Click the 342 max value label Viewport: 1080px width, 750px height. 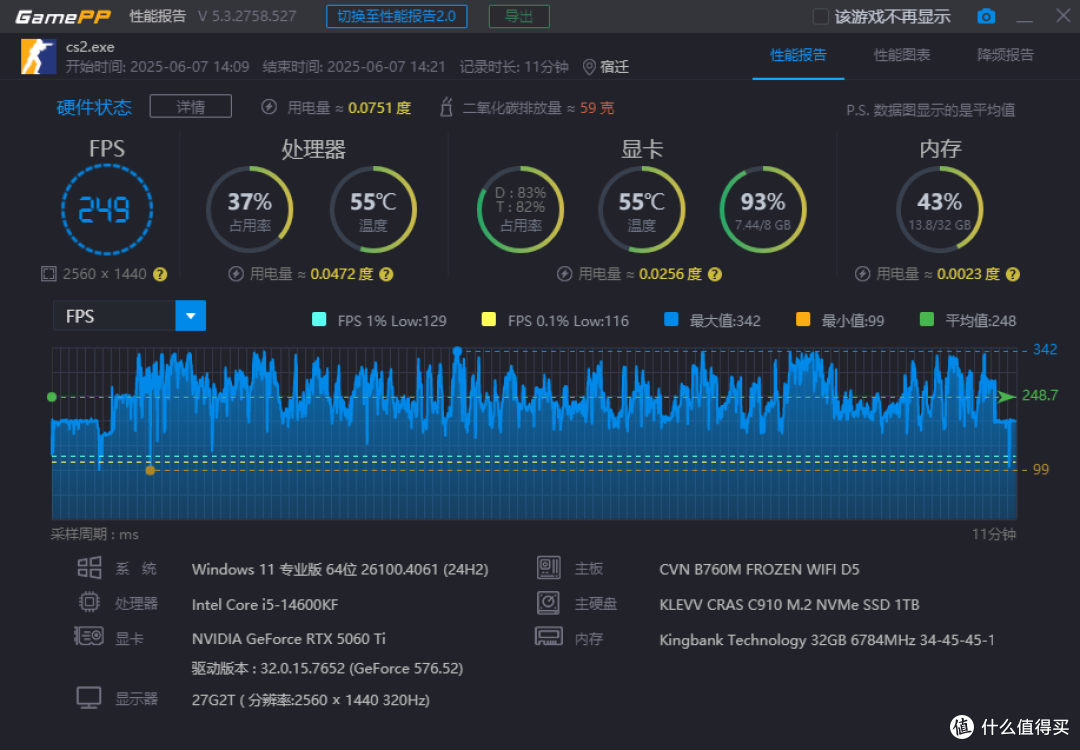(1044, 349)
